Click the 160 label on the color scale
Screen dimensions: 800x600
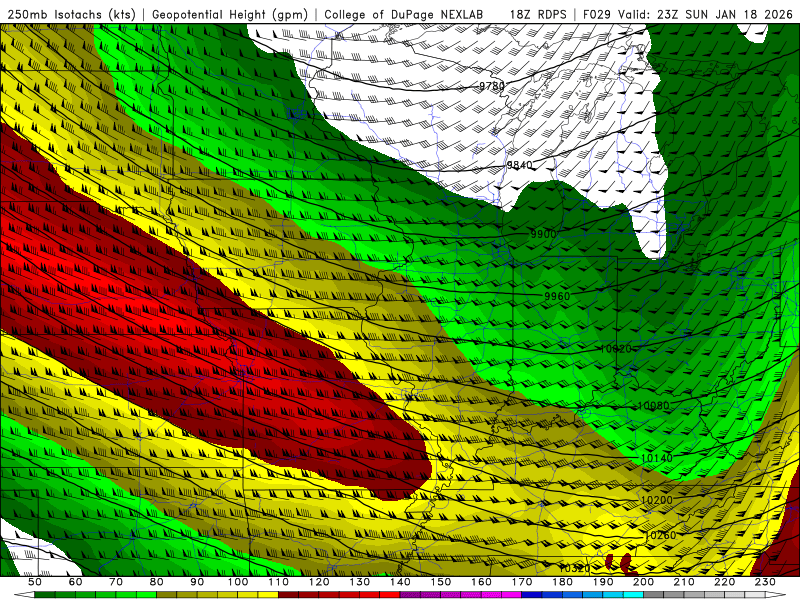pos(481,582)
